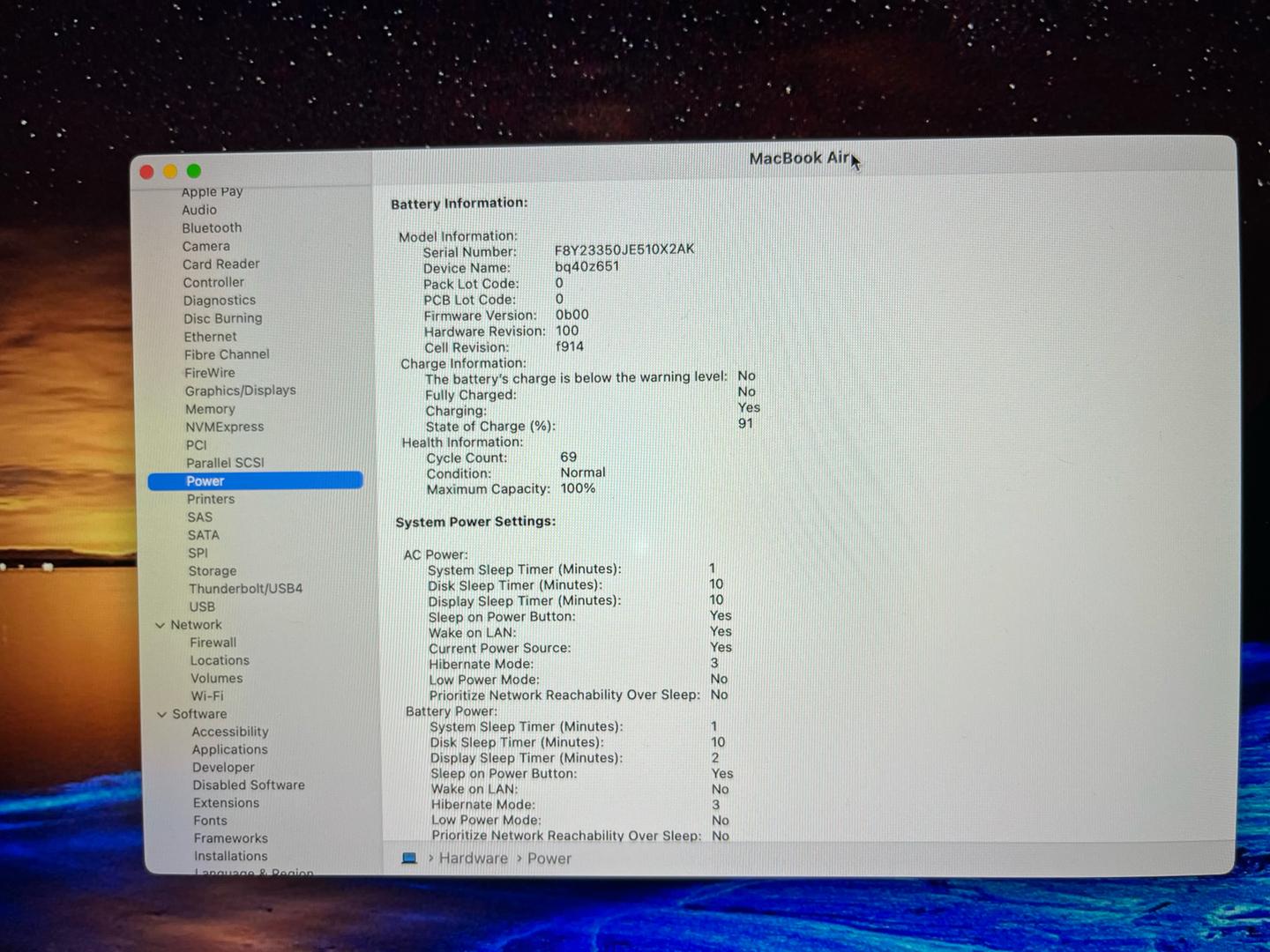Screen dimensions: 1270x952
Task: Open Accessibility under Software
Action: click(x=230, y=732)
